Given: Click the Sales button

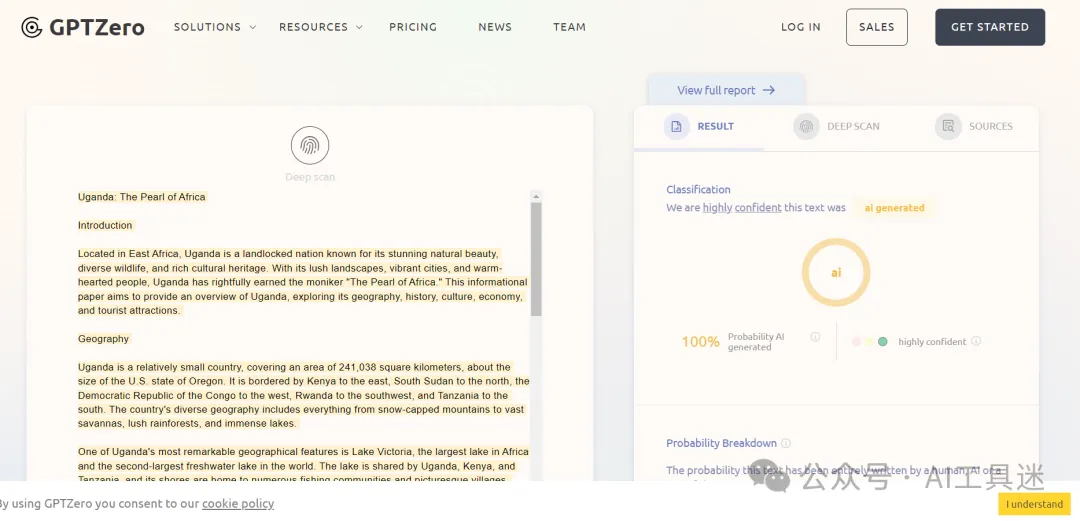Looking at the screenshot, I should [x=876, y=27].
